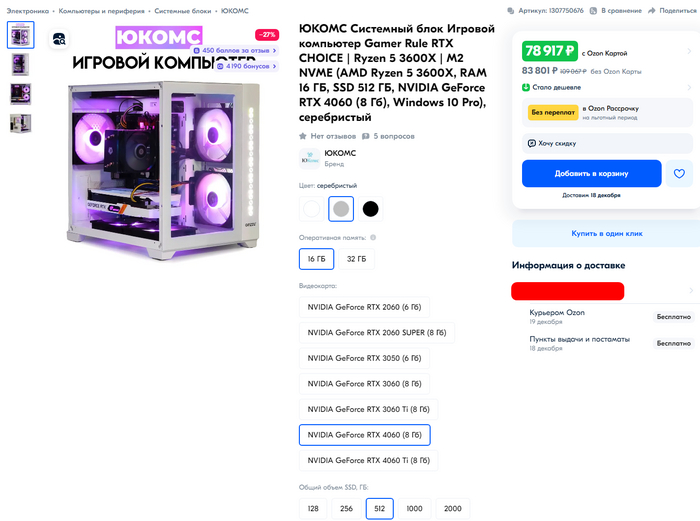Viewport: 700px width, 521px height.
Task: Click the 5 questions chat icon
Action: [366, 136]
